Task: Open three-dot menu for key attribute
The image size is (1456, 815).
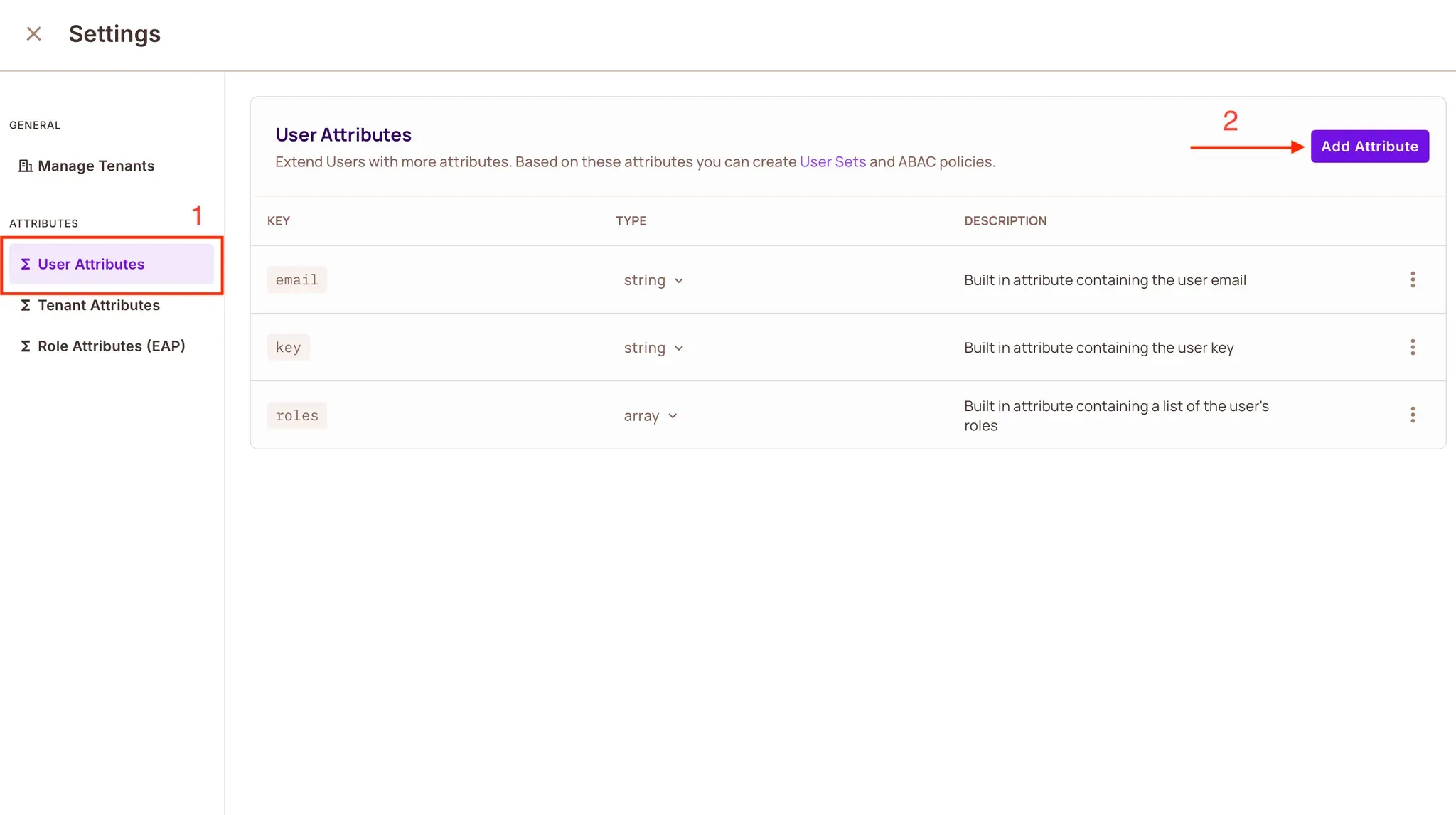Action: coord(1412,347)
